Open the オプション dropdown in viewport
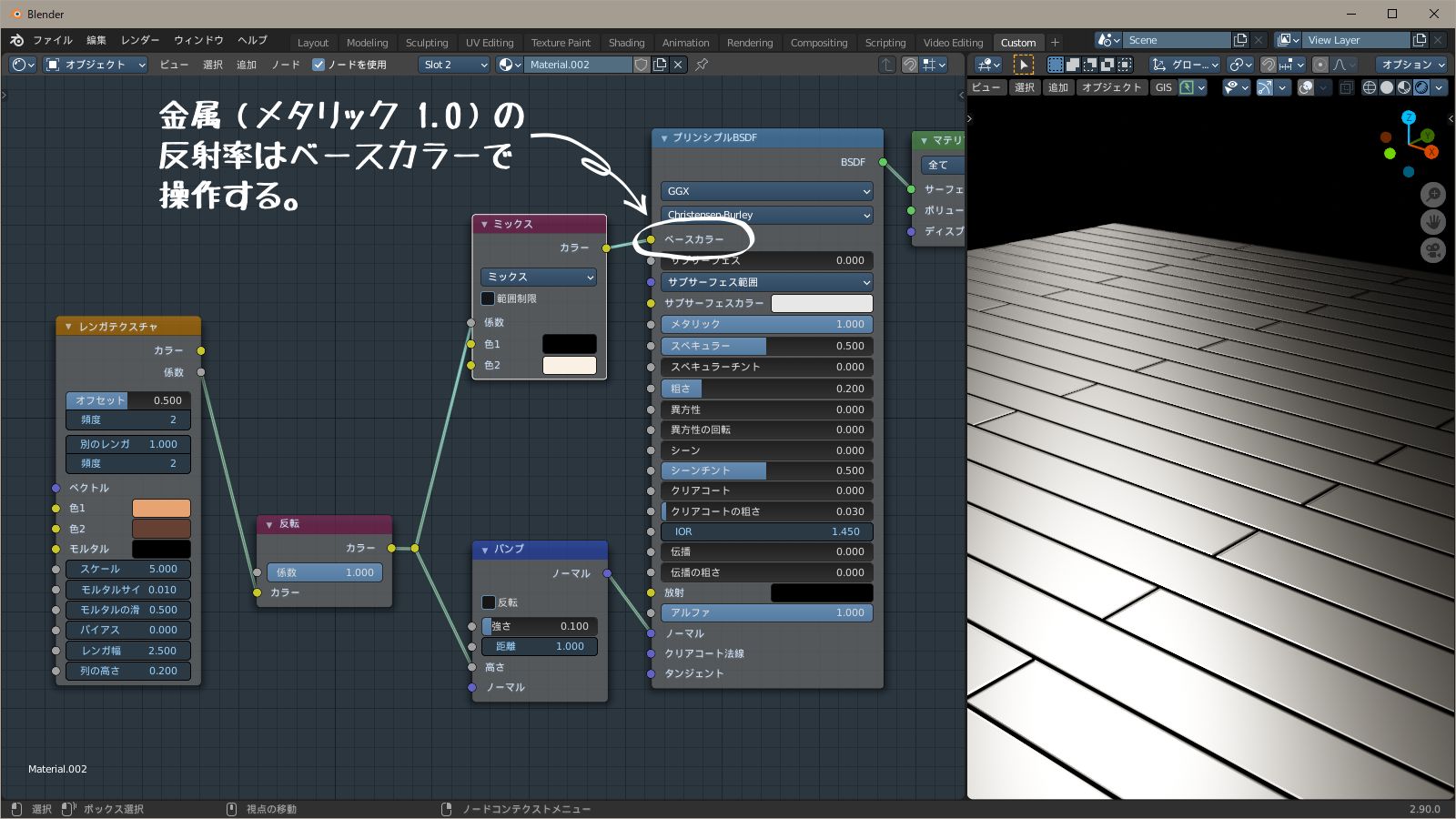The height and width of the screenshot is (819, 1456). click(1410, 65)
